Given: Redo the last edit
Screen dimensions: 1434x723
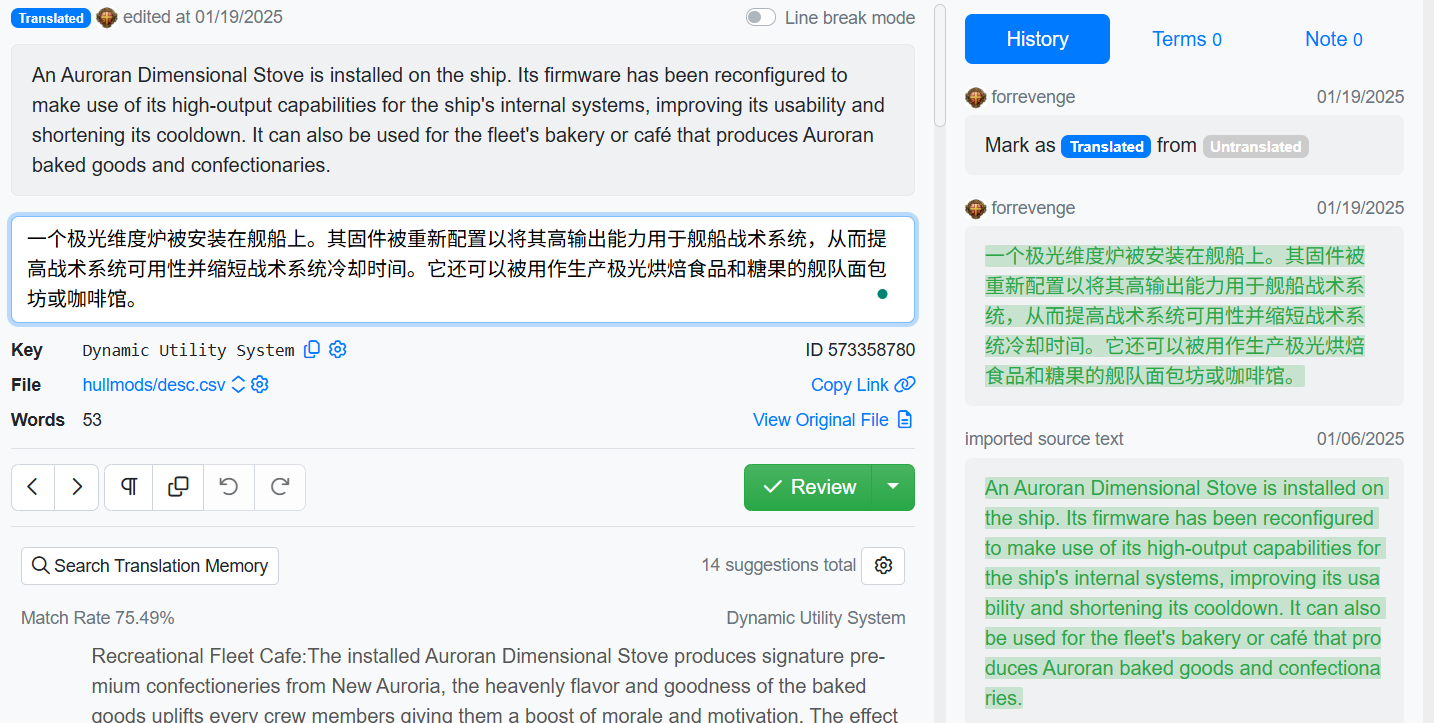Looking at the screenshot, I should click(x=280, y=487).
